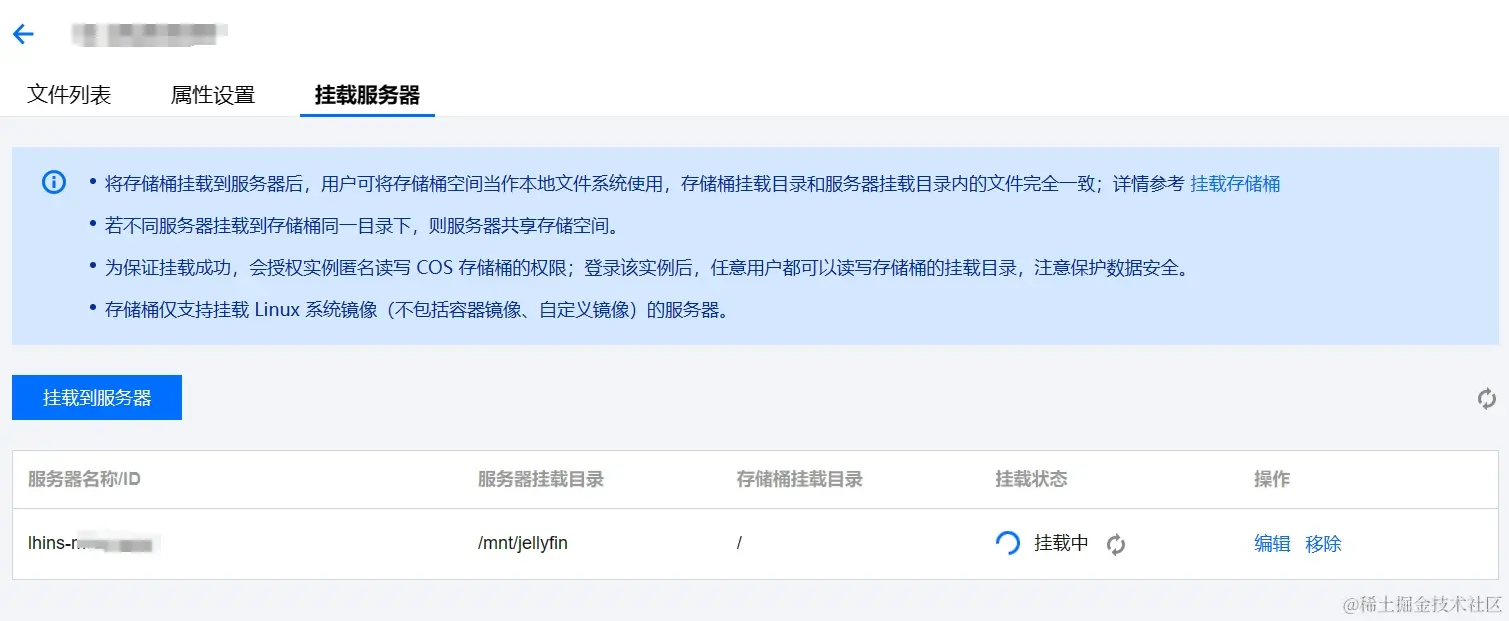Click 编辑 to edit the mount entry

pos(1270,543)
